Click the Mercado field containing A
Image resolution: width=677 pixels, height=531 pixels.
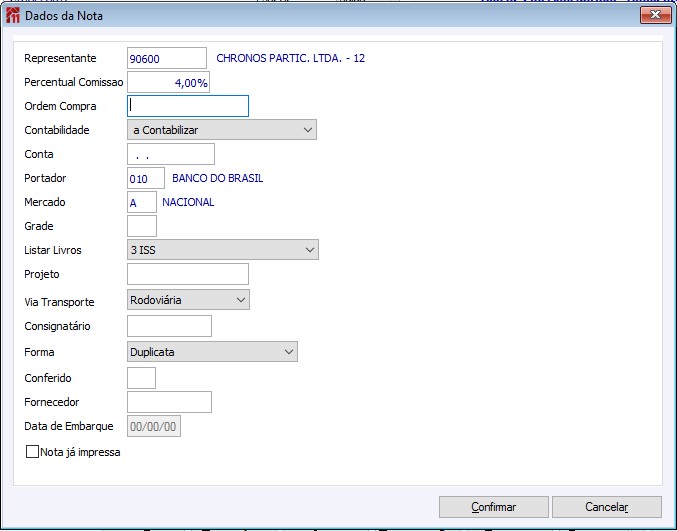click(x=142, y=202)
